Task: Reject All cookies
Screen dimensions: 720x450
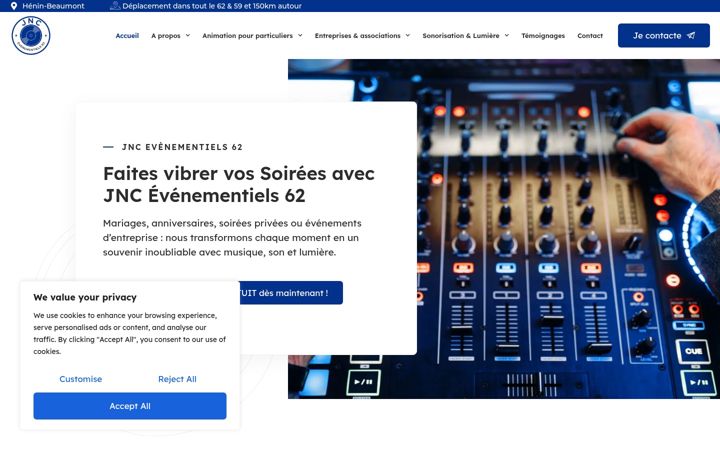Action: click(x=177, y=379)
